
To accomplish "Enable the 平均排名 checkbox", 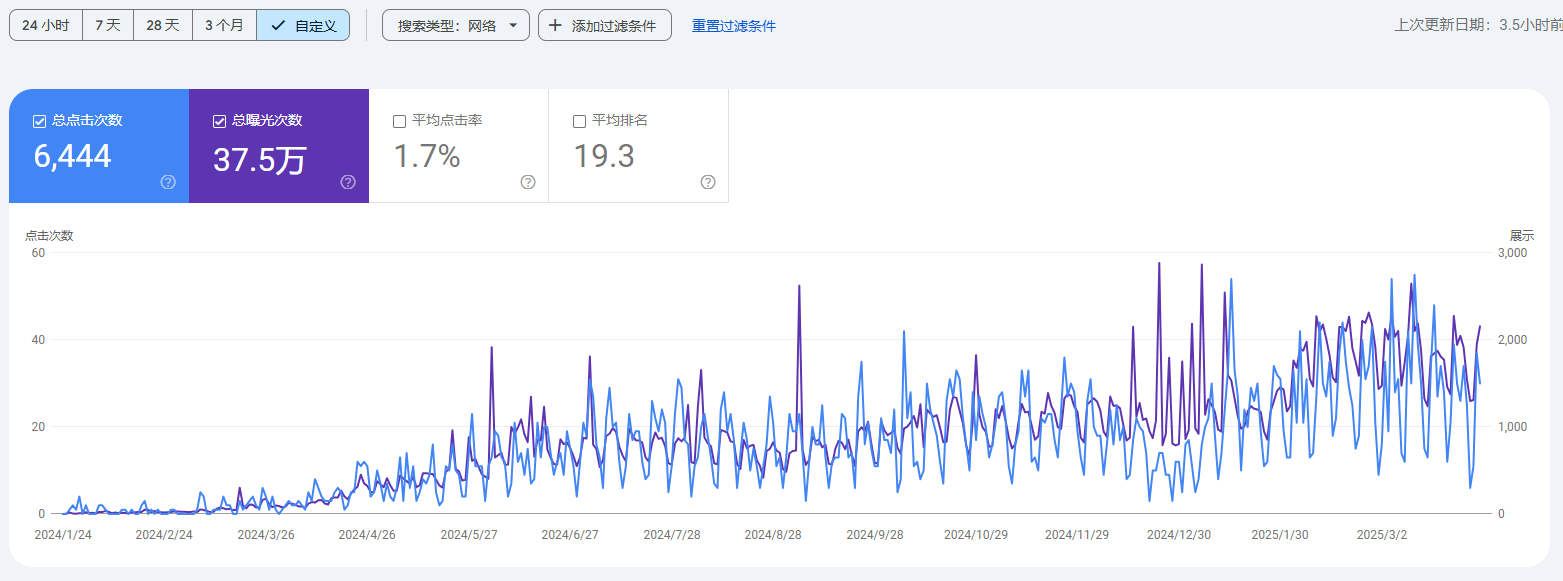I will point(580,121).
